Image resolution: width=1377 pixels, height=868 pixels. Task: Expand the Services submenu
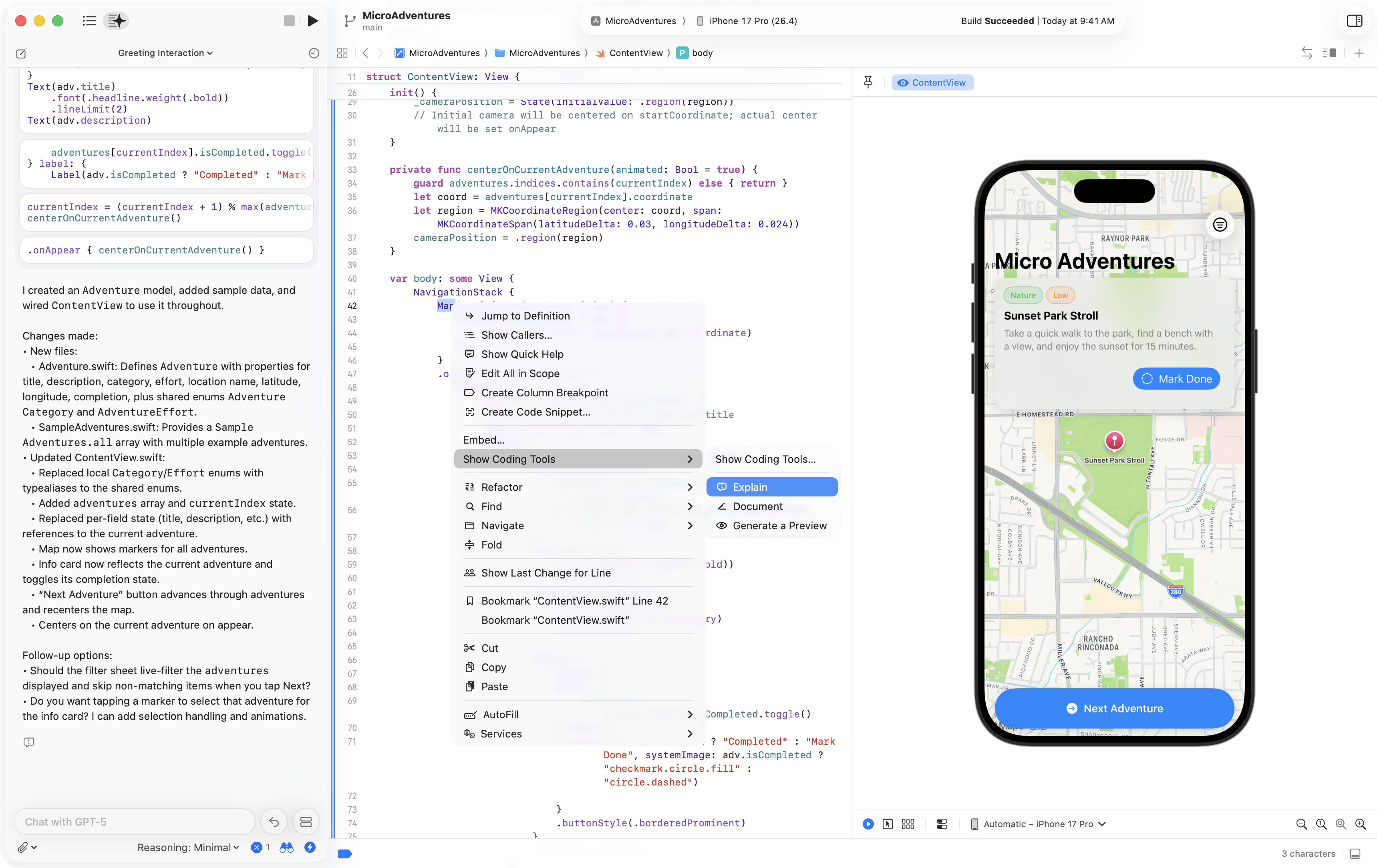578,733
